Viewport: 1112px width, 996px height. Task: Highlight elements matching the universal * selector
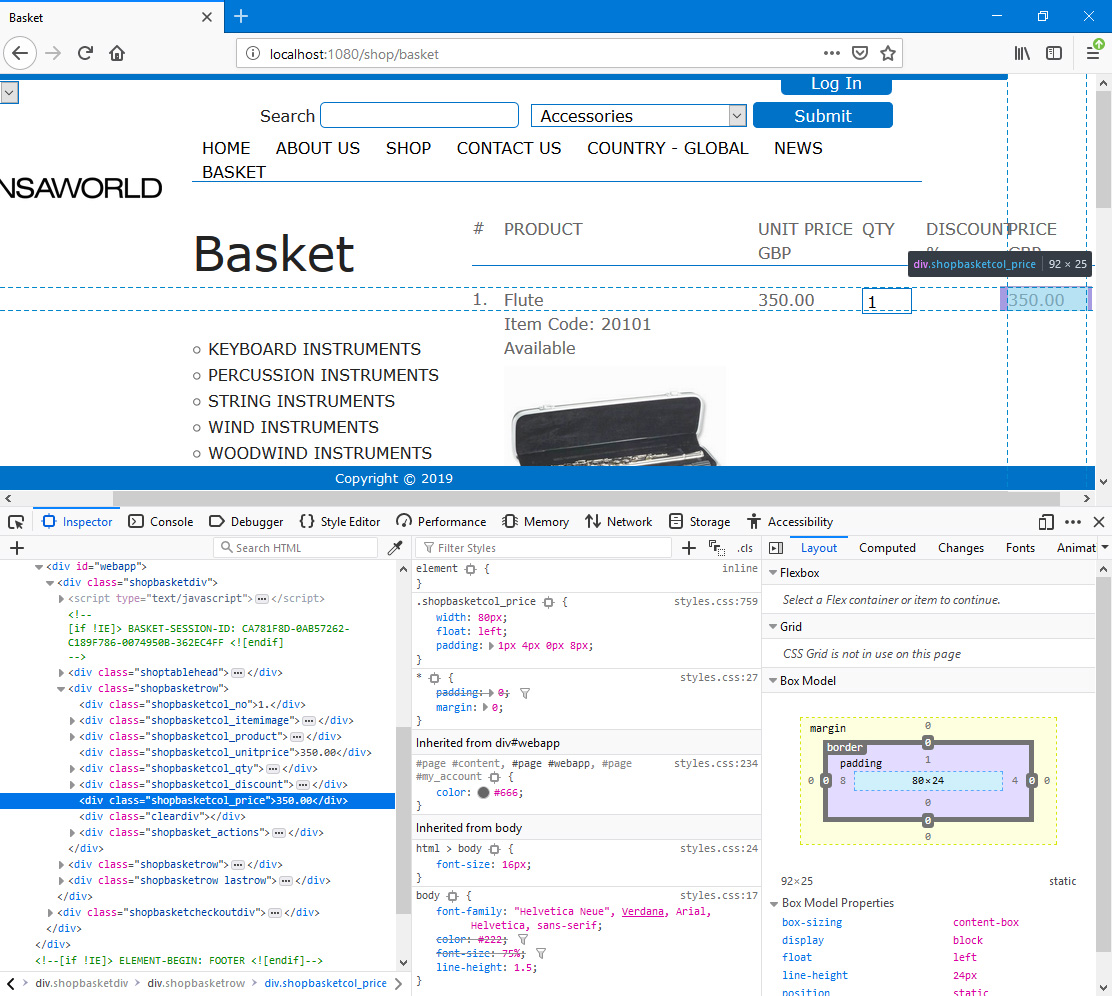coord(435,678)
